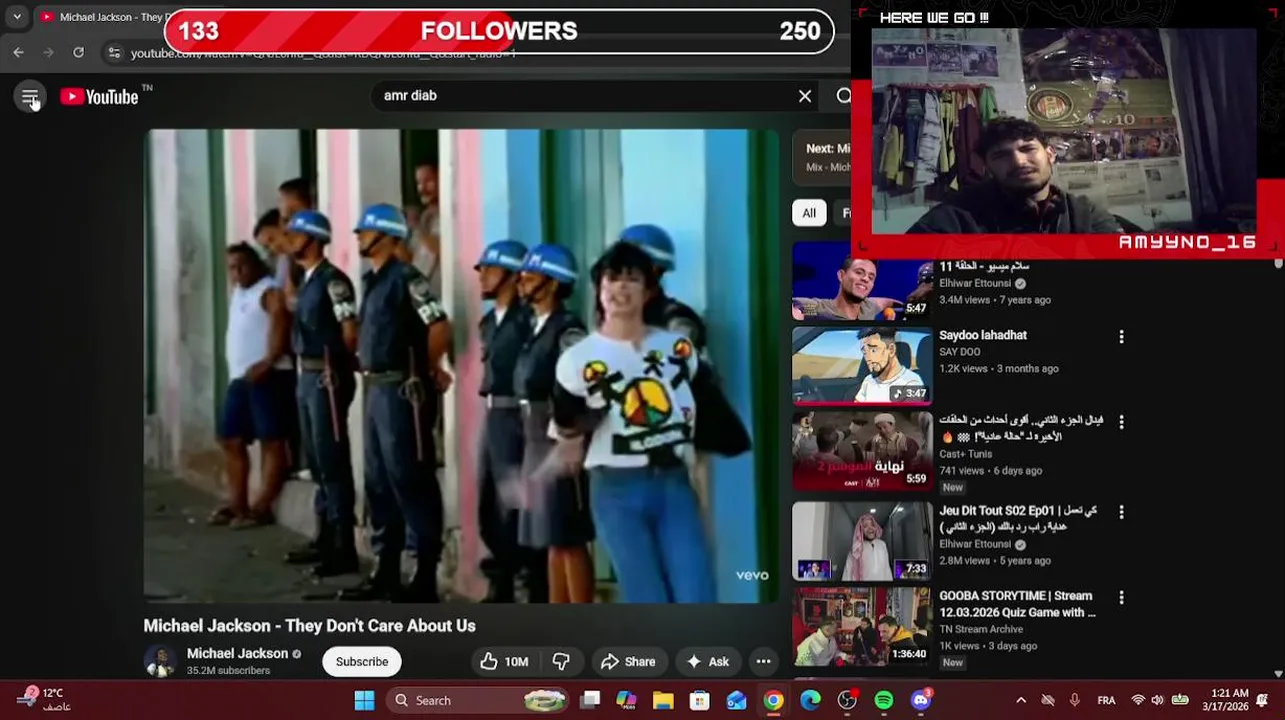1285x720 pixels.
Task: Open the OBS Studio taskbar icon
Action: pos(847,700)
